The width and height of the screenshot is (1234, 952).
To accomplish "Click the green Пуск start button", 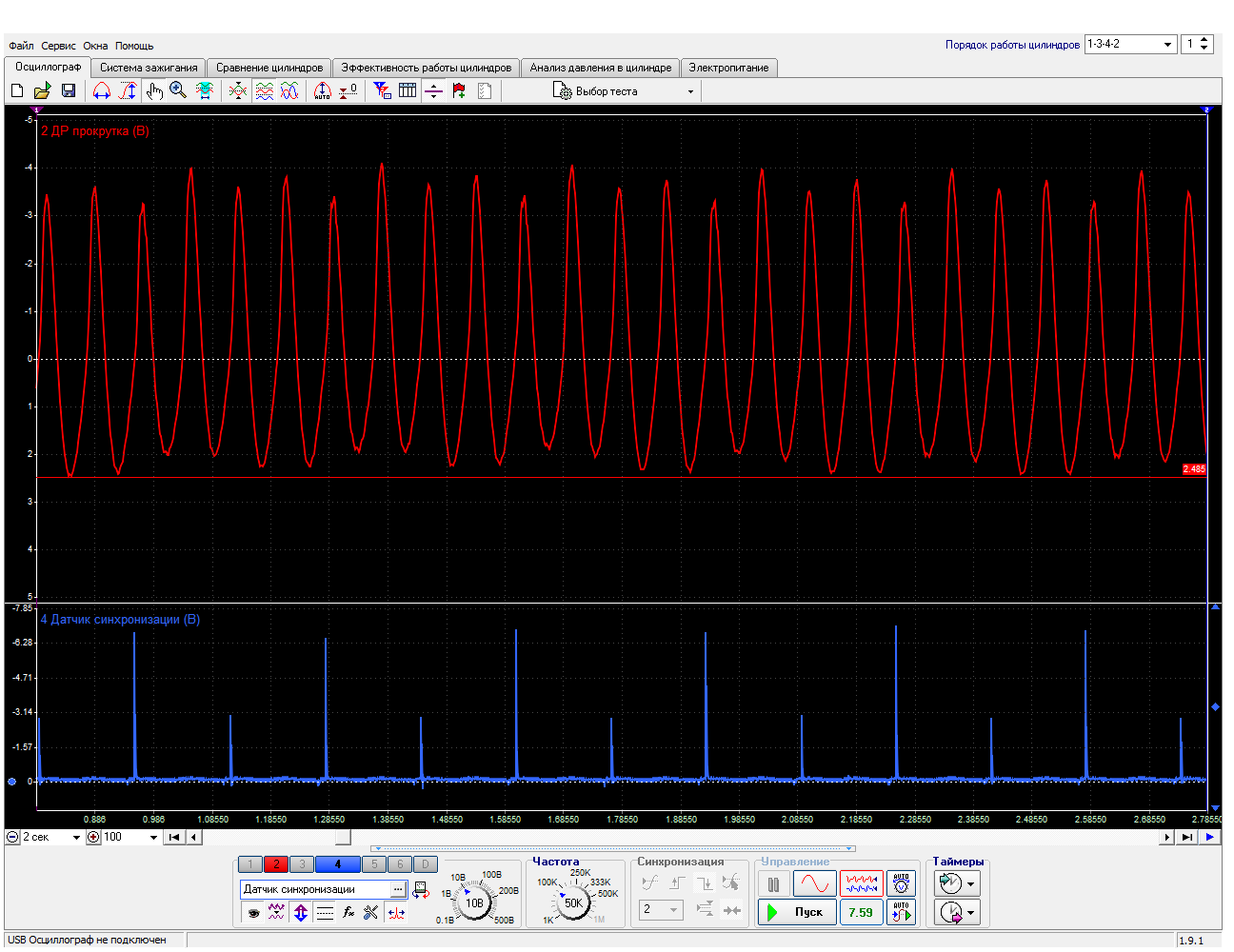I will (x=798, y=912).
